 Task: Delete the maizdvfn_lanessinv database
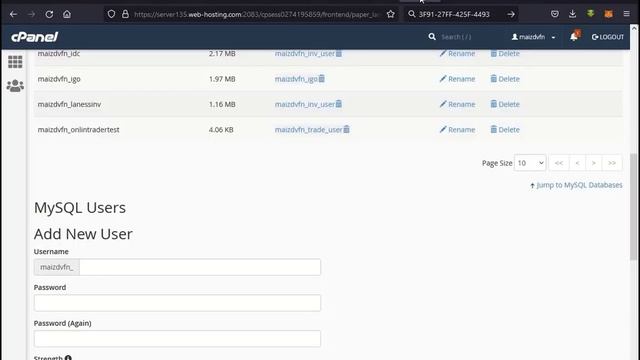click(x=505, y=104)
